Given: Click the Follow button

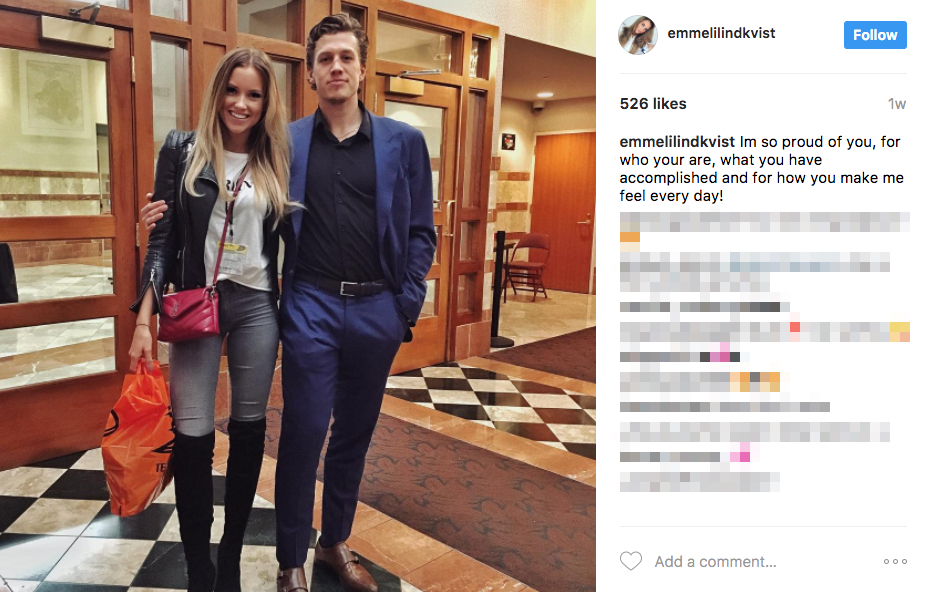Looking at the screenshot, I should click(875, 35).
